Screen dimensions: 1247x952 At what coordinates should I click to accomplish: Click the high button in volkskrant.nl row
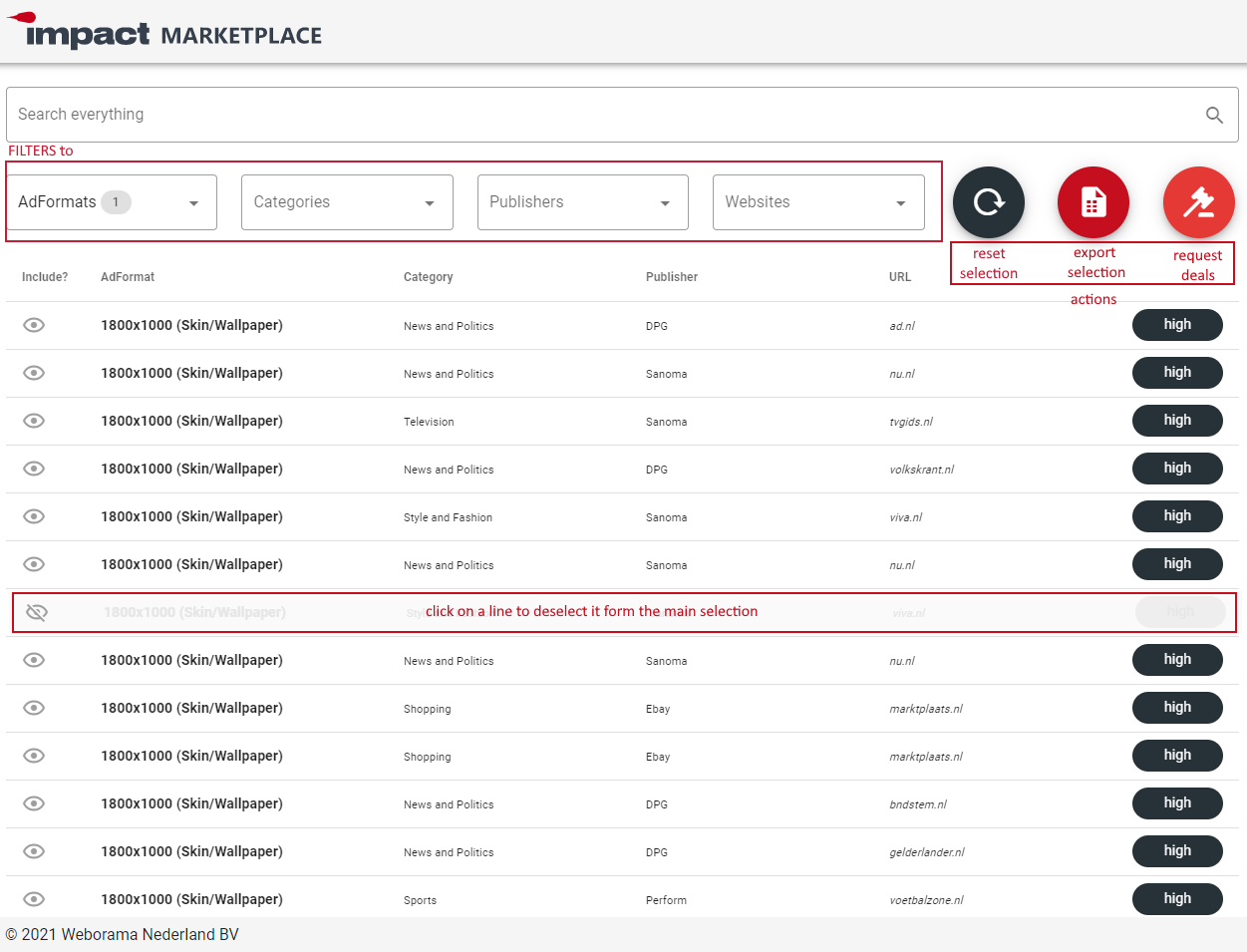[x=1177, y=469]
